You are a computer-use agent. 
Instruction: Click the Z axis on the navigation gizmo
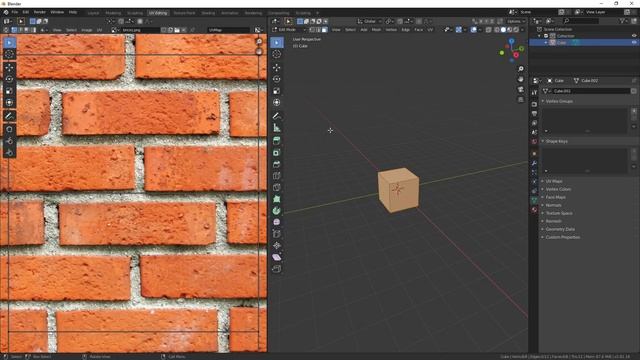click(511, 41)
